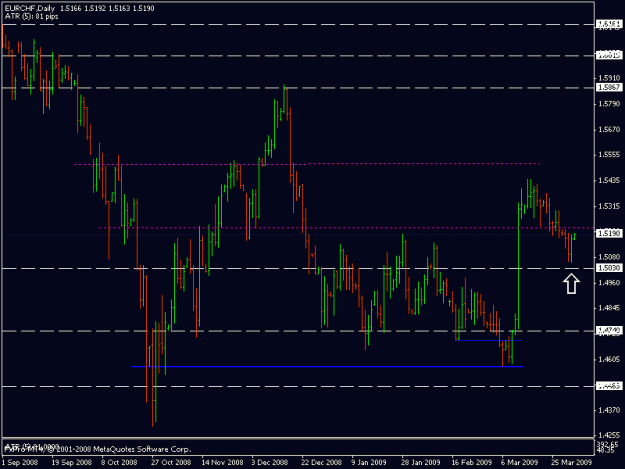Click the 1.5910 price axis label
This screenshot has width=625, height=469.
click(x=609, y=78)
